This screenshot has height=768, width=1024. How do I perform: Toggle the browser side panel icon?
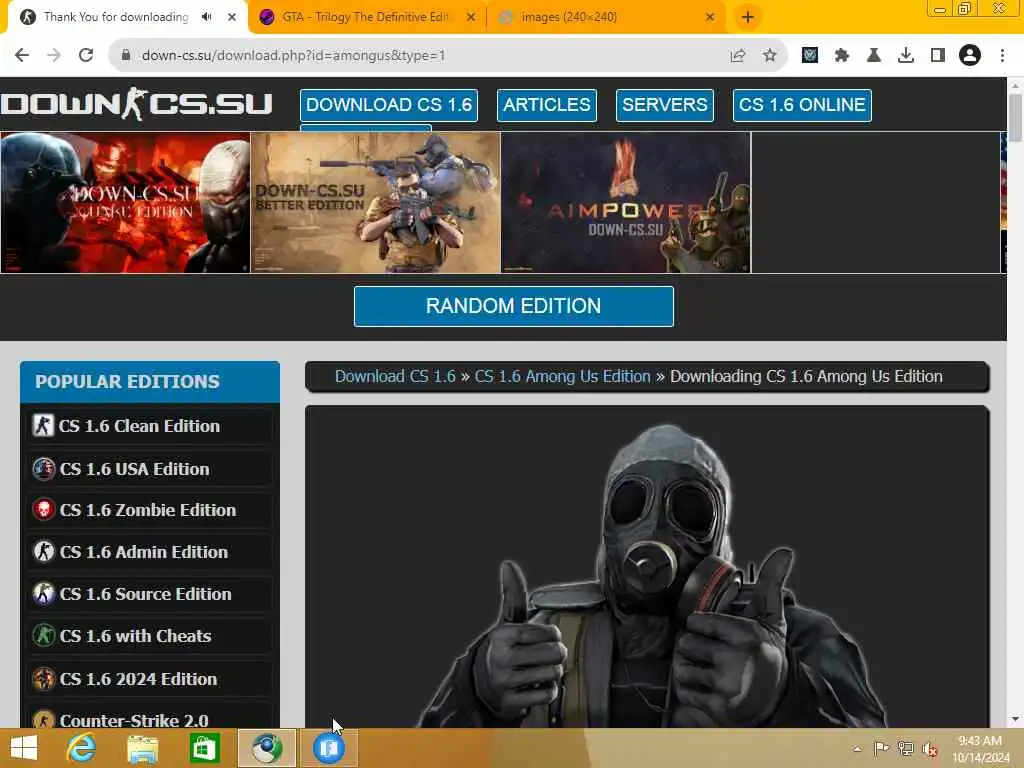pyautogui.click(x=938, y=56)
